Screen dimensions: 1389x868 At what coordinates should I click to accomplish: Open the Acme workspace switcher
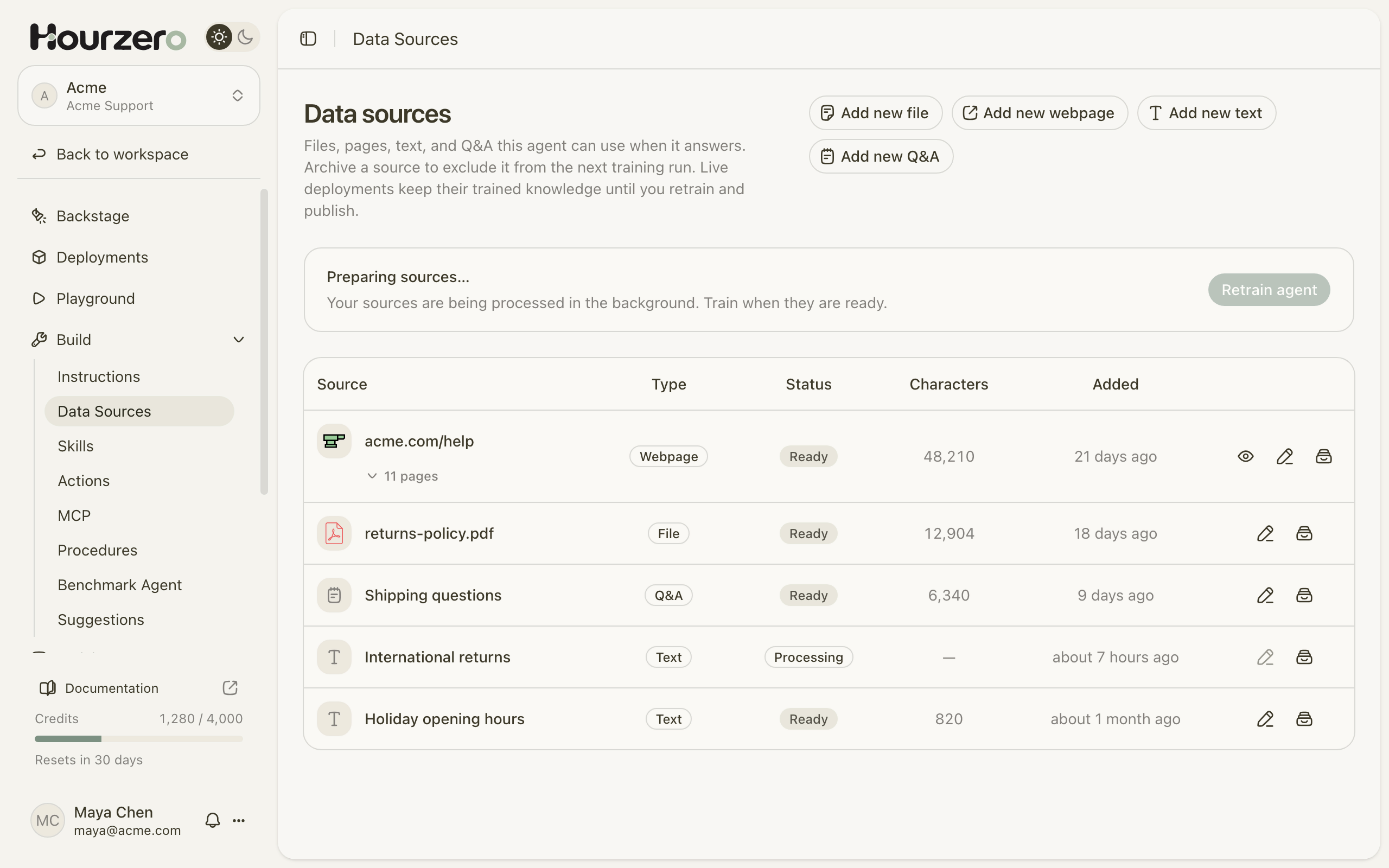pos(139,95)
